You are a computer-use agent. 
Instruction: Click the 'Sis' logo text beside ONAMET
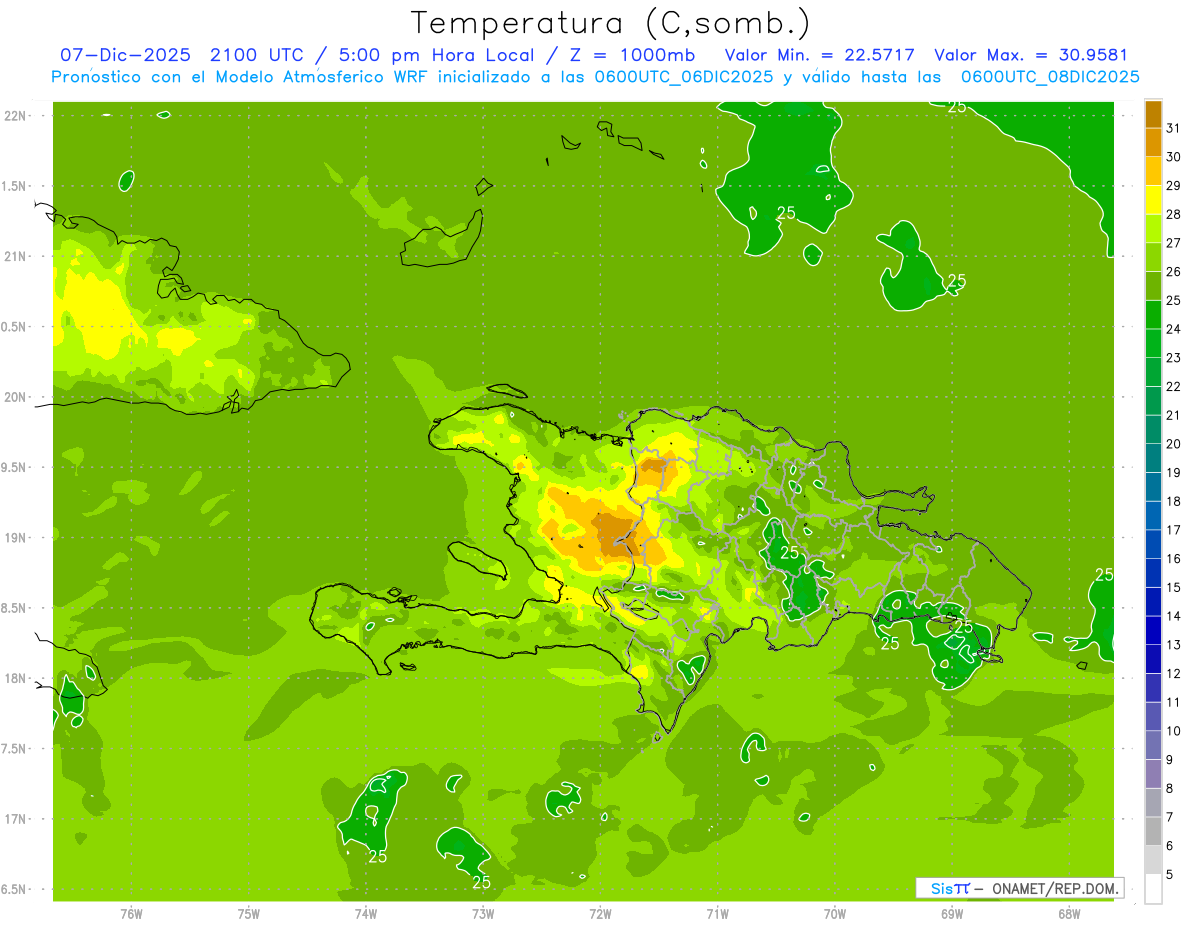[941, 888]
